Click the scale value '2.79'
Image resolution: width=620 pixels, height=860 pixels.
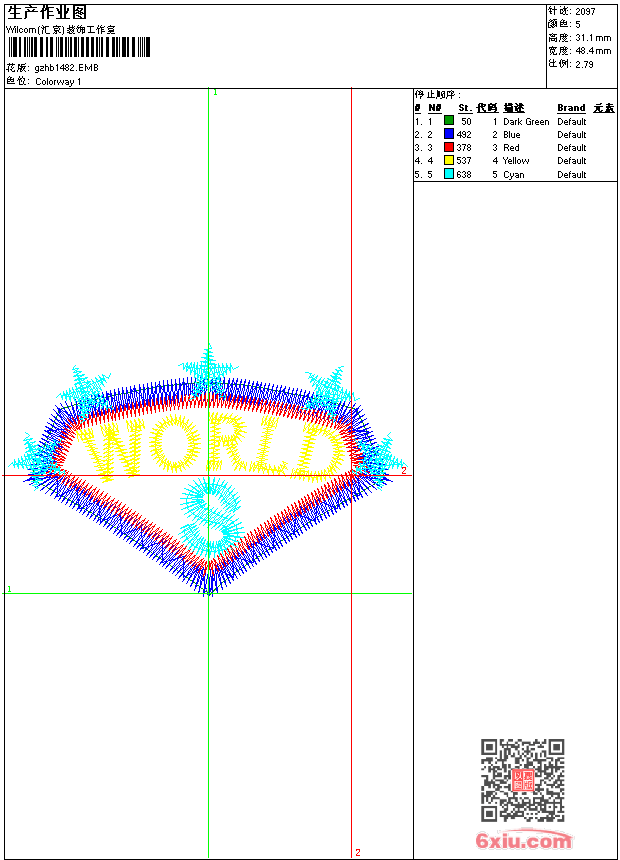click(x=584, y=64)
